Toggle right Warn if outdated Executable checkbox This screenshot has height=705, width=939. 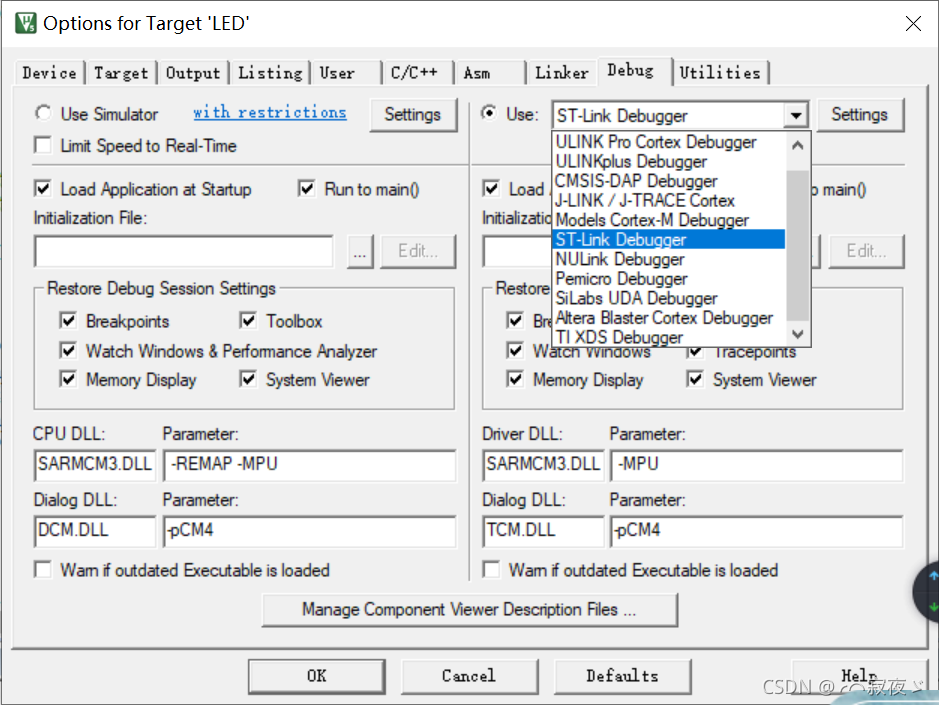coord(491,570)
